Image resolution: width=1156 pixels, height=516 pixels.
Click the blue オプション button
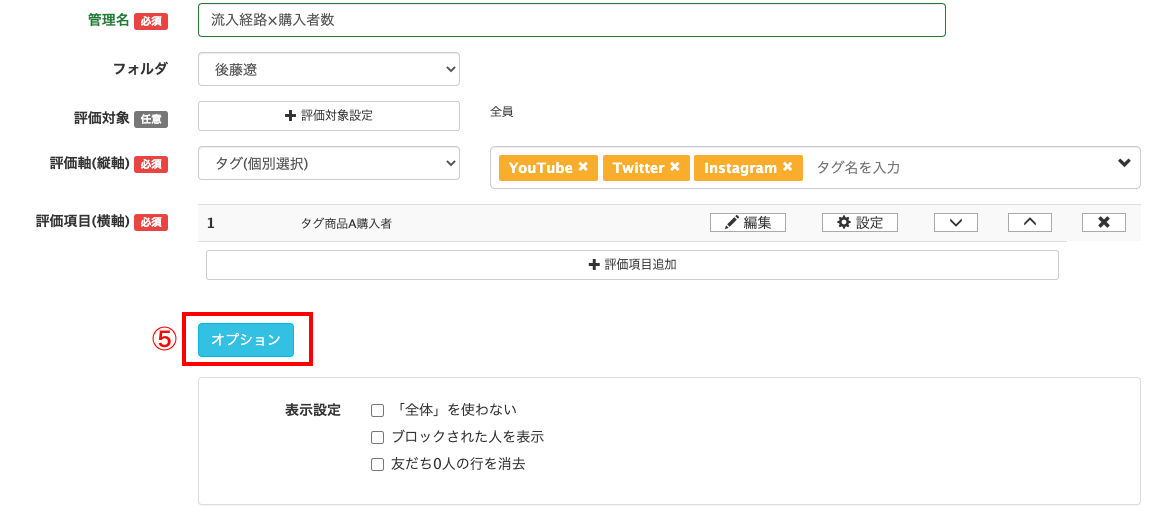[246, 340]
